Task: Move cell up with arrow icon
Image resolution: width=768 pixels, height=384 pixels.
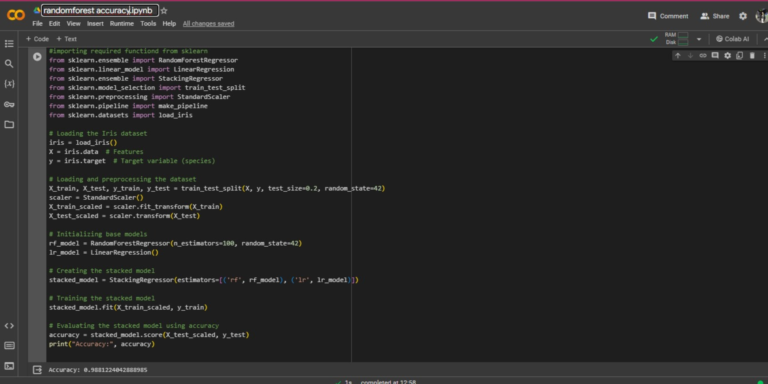Action: 678,55
